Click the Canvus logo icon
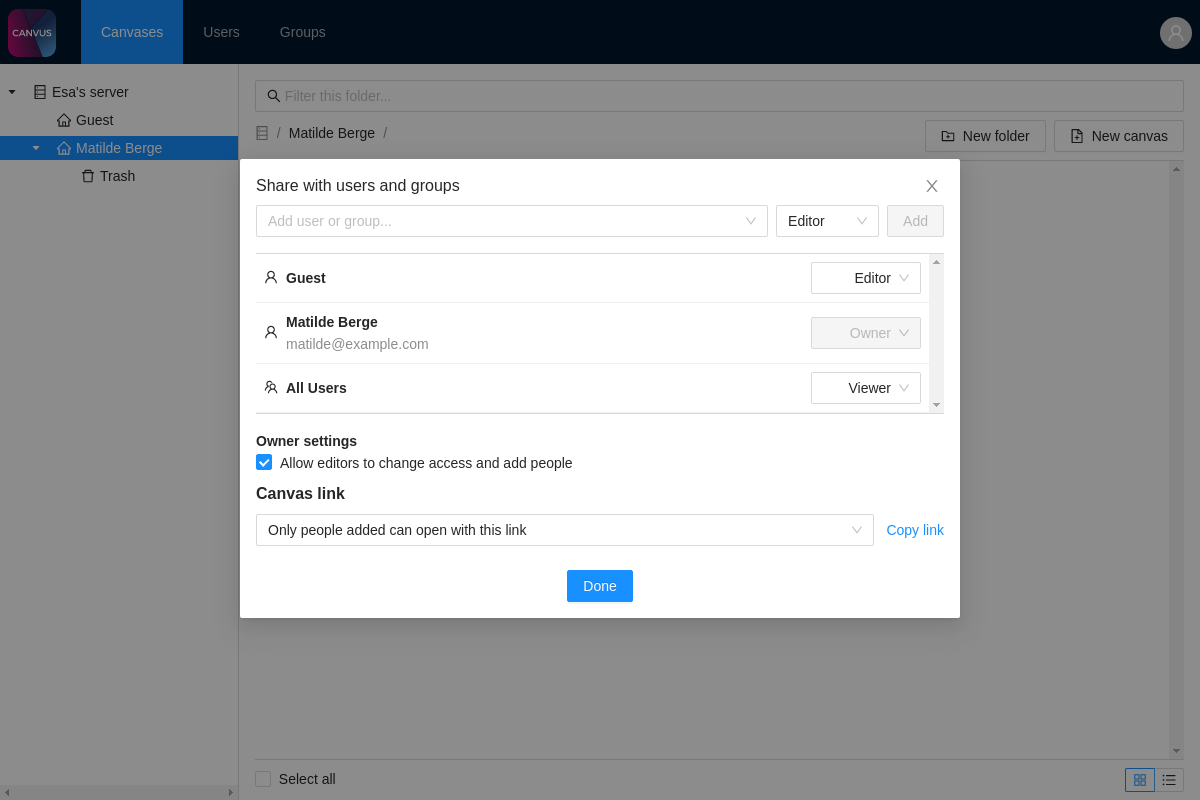1200x800 pixels. [32, 32]
